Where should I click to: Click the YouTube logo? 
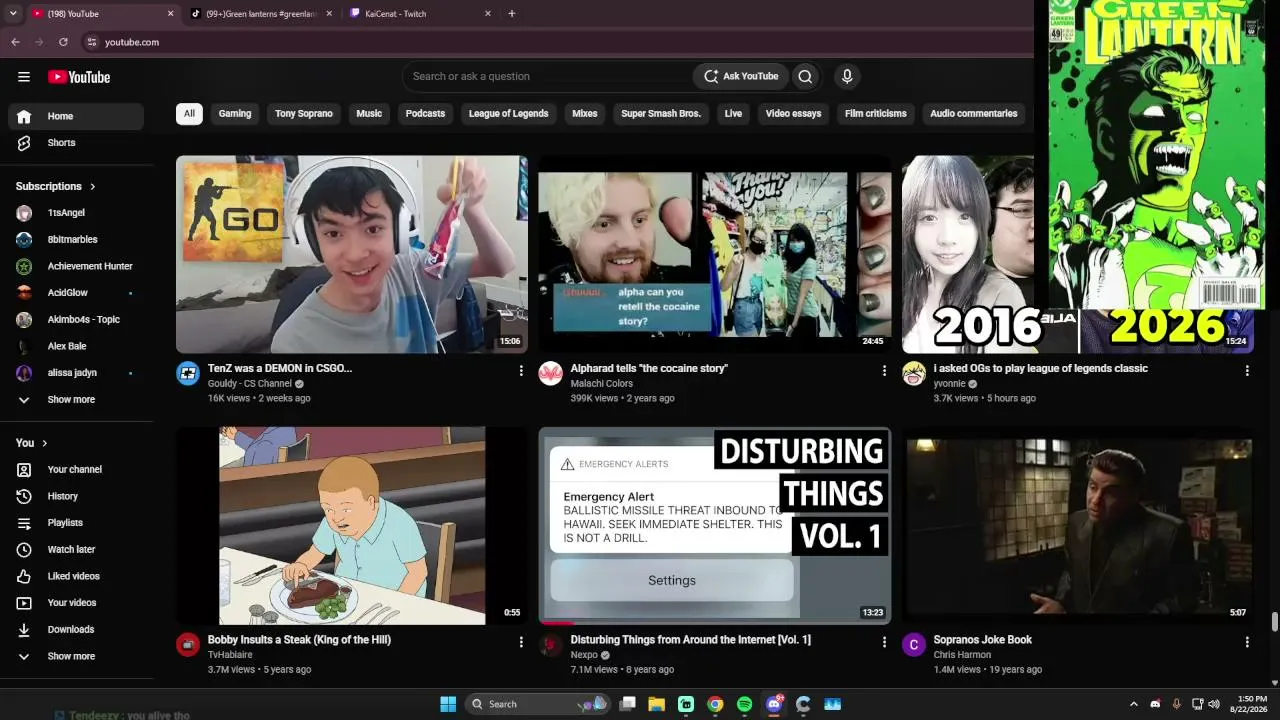click(79, 77)
